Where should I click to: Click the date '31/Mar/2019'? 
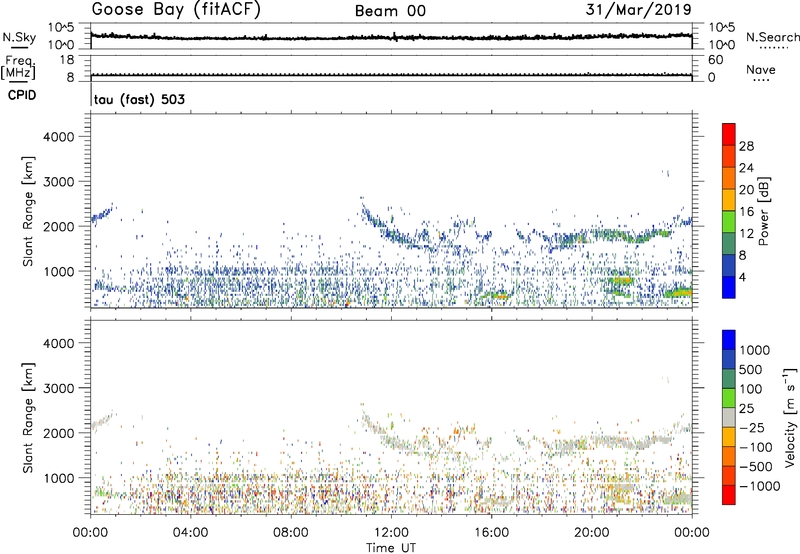tap(638, 10)
